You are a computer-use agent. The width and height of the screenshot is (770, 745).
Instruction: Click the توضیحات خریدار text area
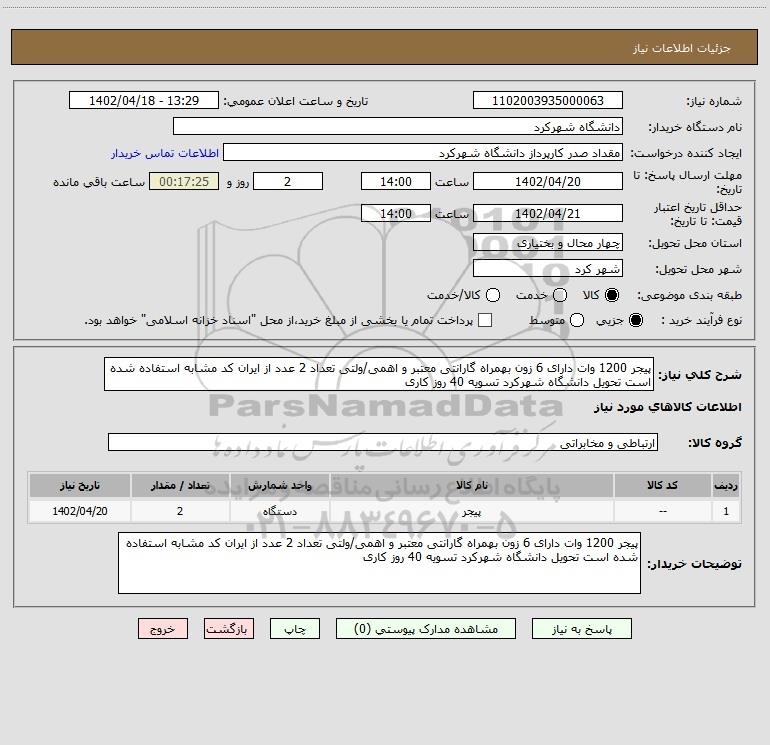(x=380, y=563)
